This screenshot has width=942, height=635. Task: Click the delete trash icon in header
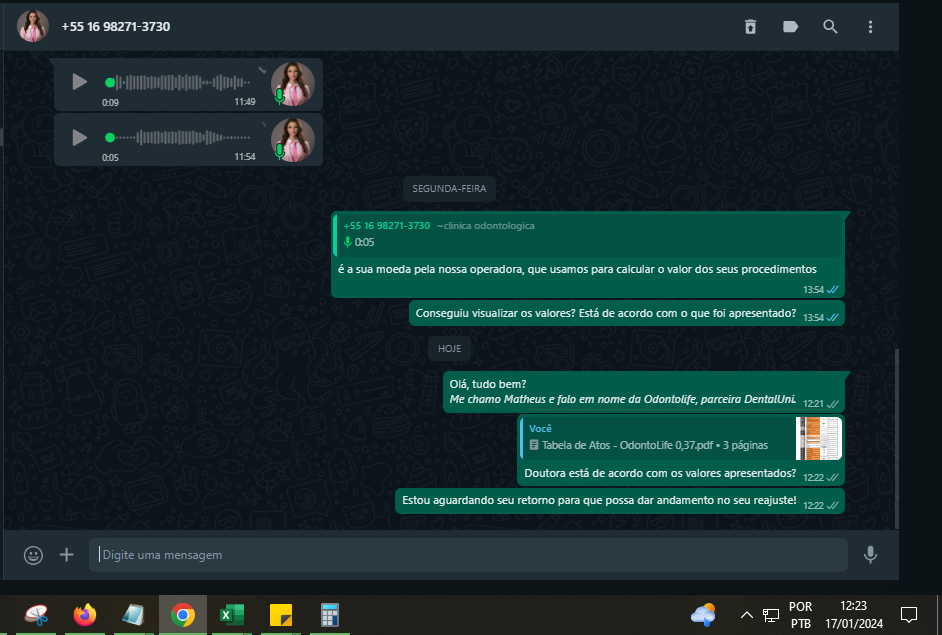click(750, 26)
